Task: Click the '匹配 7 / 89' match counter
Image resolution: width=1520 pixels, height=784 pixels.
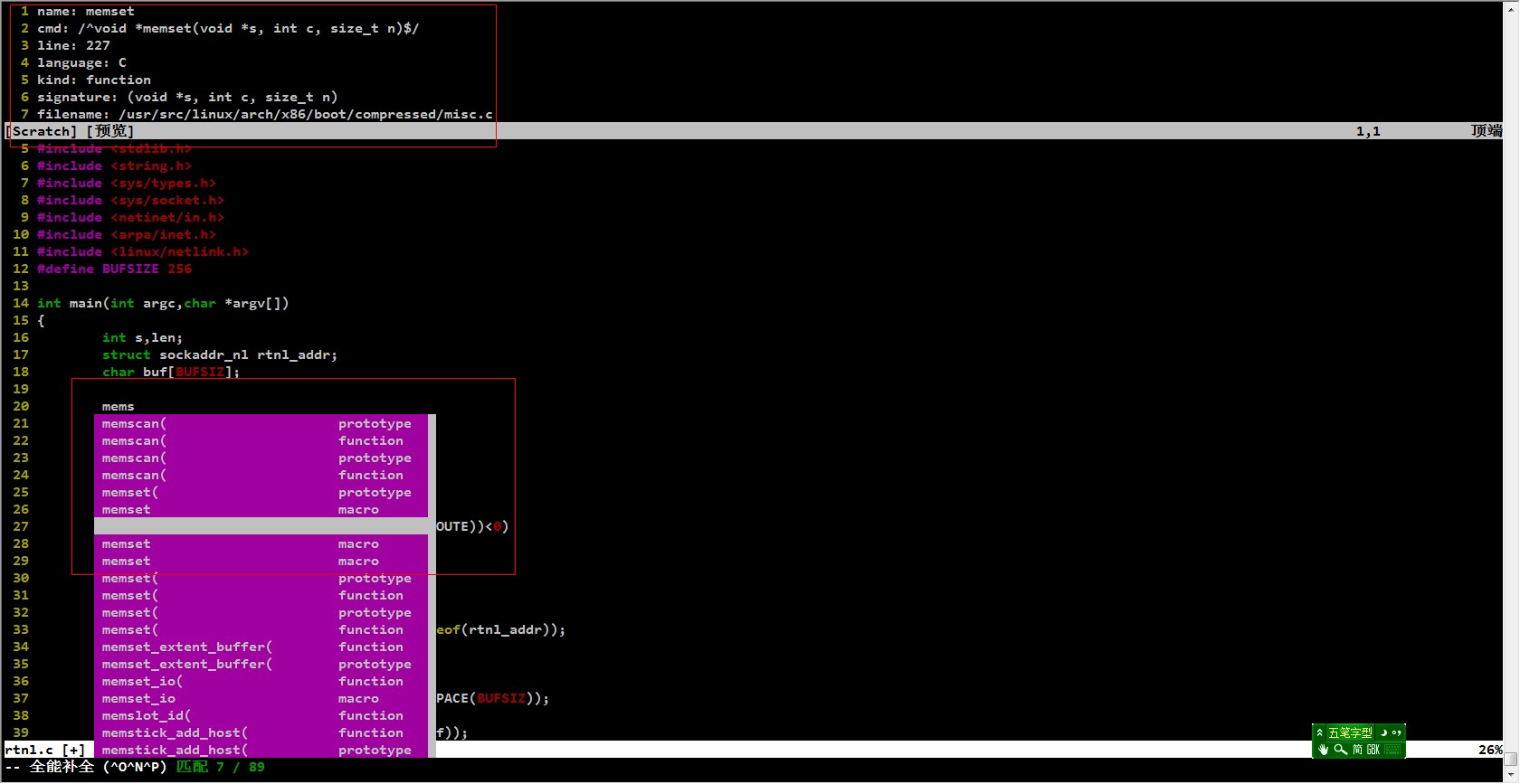Action: (220, 767)
